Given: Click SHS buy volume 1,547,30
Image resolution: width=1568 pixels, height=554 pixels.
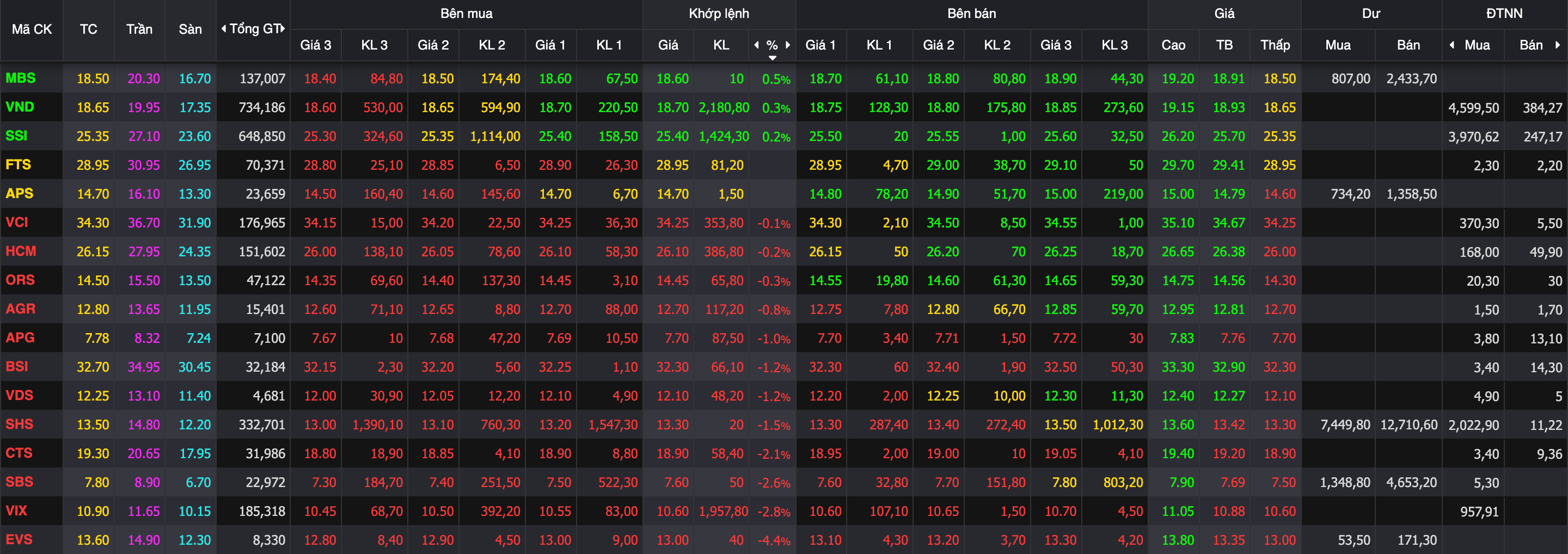Looking at the screenshot, I should point(613,425).
